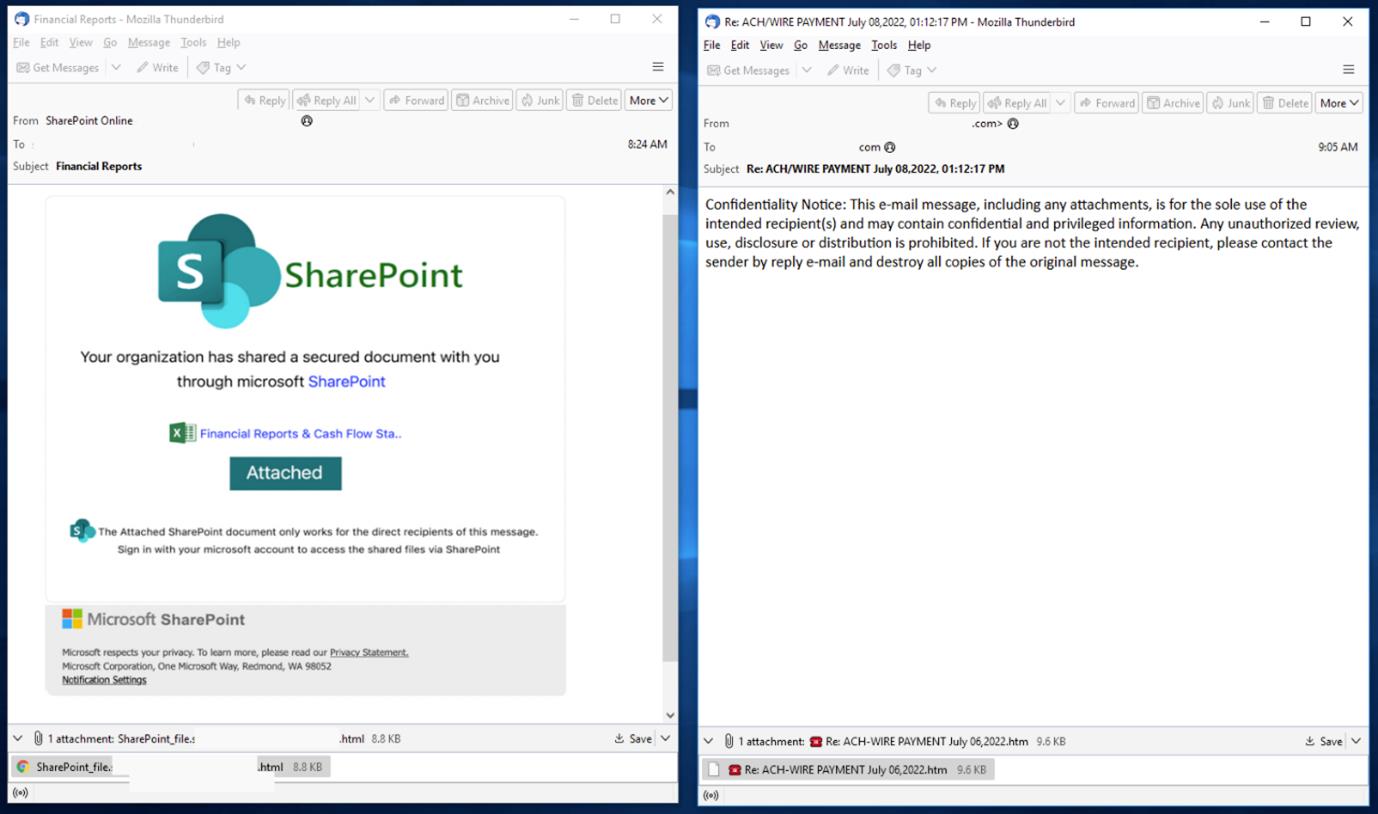Mark SharePoint email as Junk
The width and height of the screenshot is (1378, 814).
coord(539,100)
